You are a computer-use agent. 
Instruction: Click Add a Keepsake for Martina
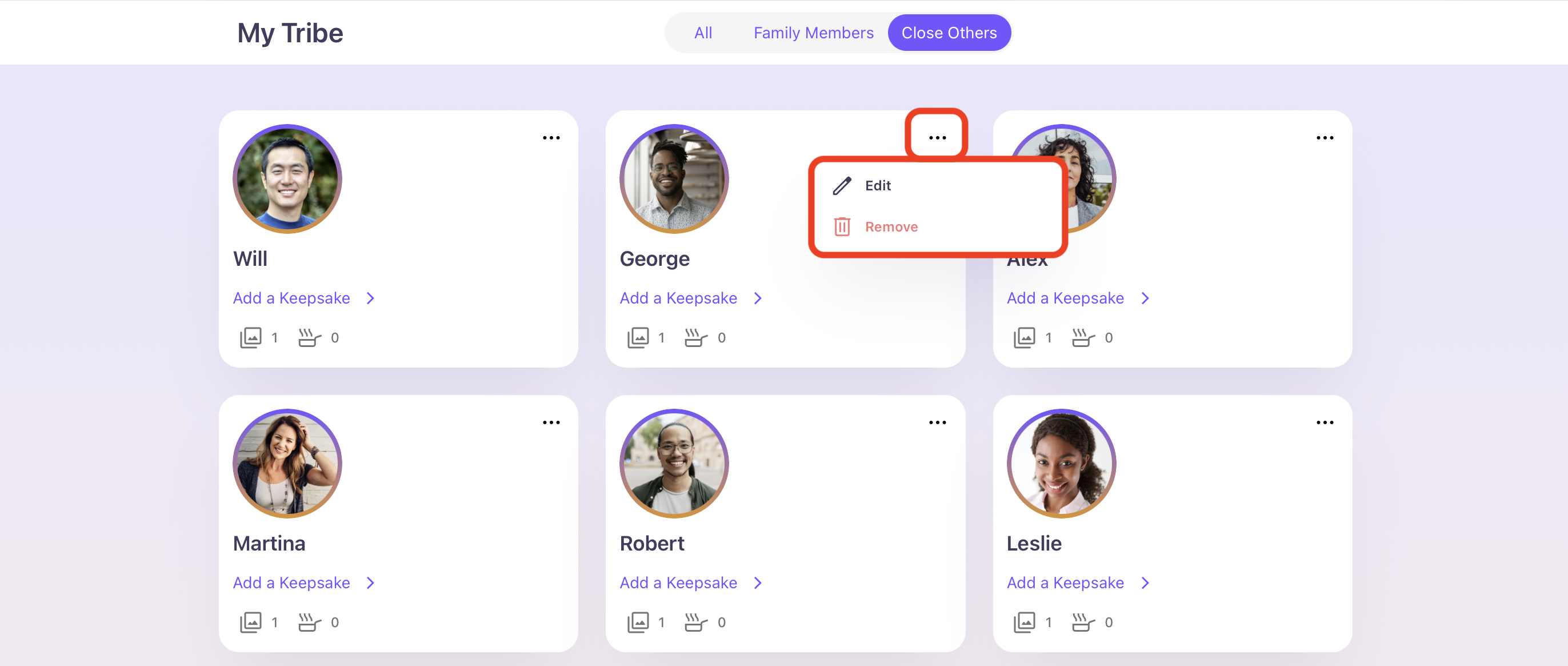[291, 583]
